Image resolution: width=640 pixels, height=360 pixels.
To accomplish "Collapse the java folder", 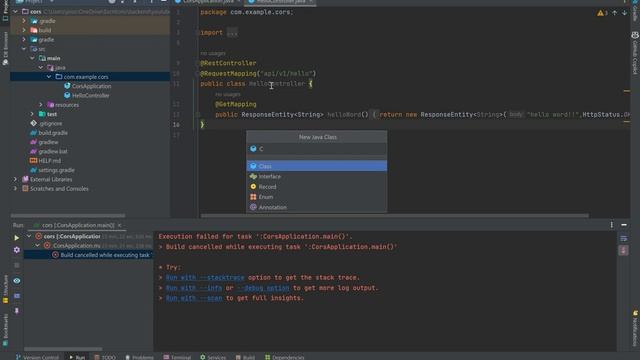I will 41,68.
